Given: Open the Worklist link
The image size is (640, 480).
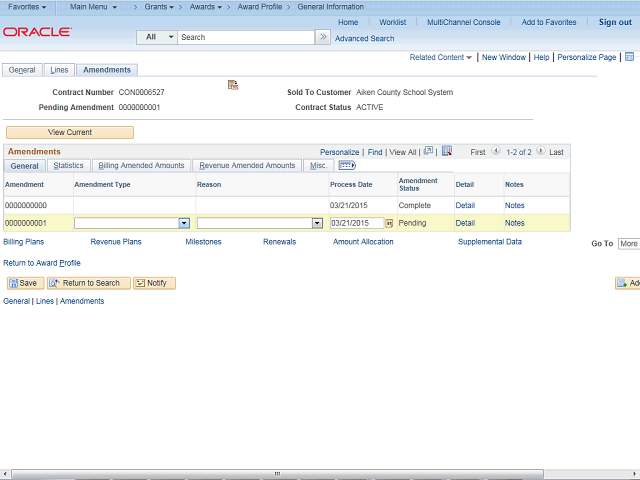Looking at the screenshot, I should (x=392, y=22).
